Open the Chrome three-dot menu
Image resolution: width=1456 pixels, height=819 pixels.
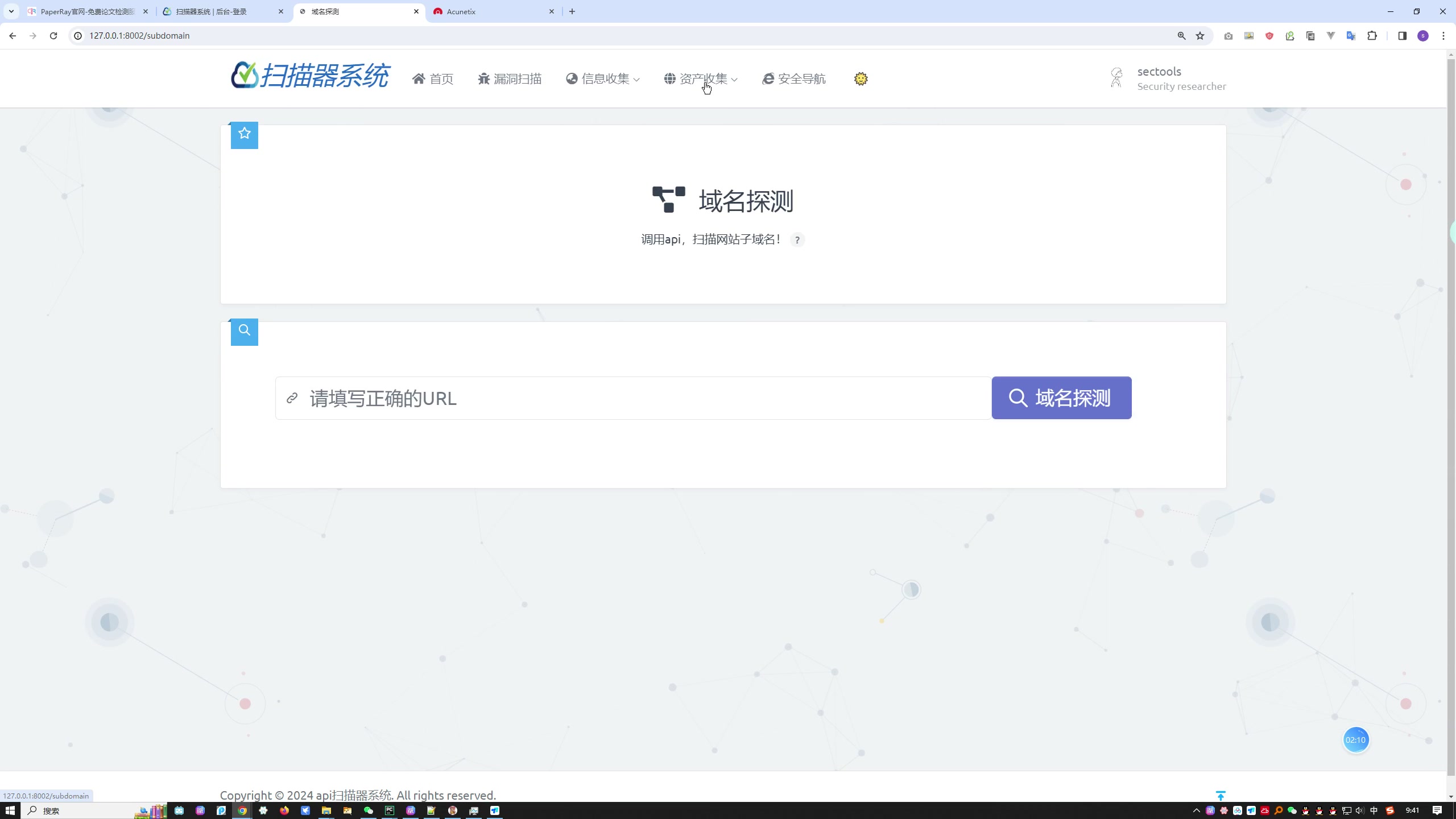click(x=1443, y=36)
